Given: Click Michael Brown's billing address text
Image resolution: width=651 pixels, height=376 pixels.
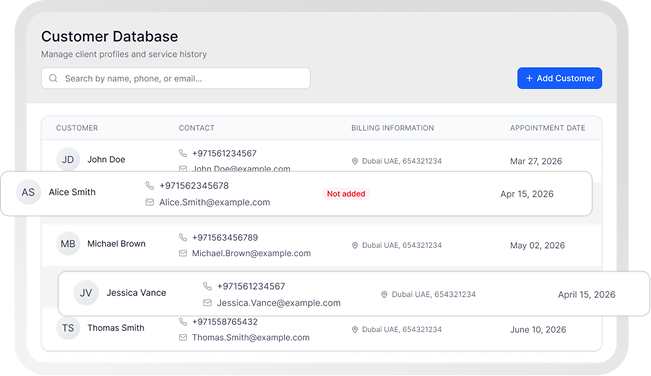Looking at the screenshot, I should 402,245.
